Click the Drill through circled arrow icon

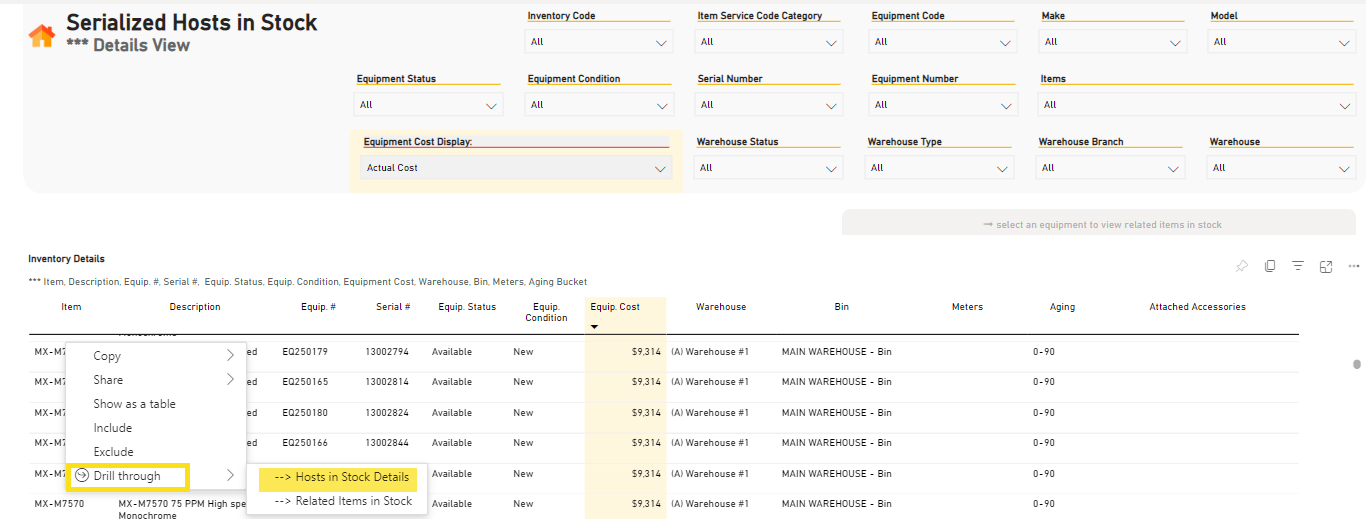[82, 476]
